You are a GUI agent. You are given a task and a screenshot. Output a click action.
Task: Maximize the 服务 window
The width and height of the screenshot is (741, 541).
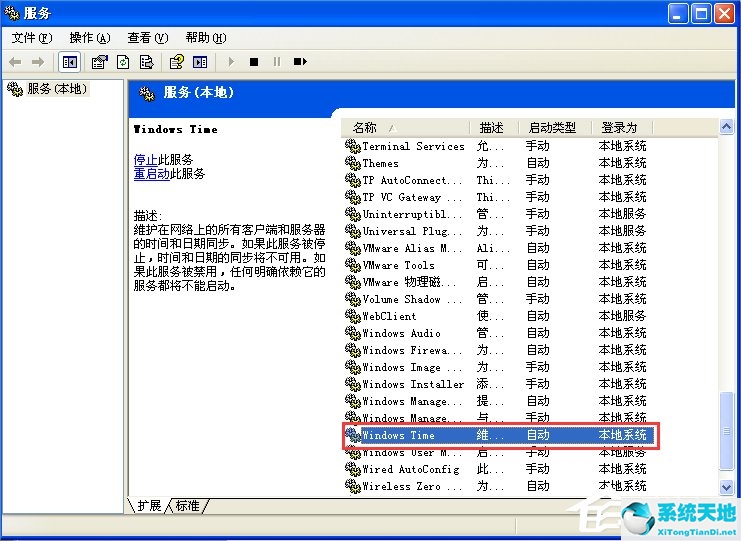click(701, 13)
